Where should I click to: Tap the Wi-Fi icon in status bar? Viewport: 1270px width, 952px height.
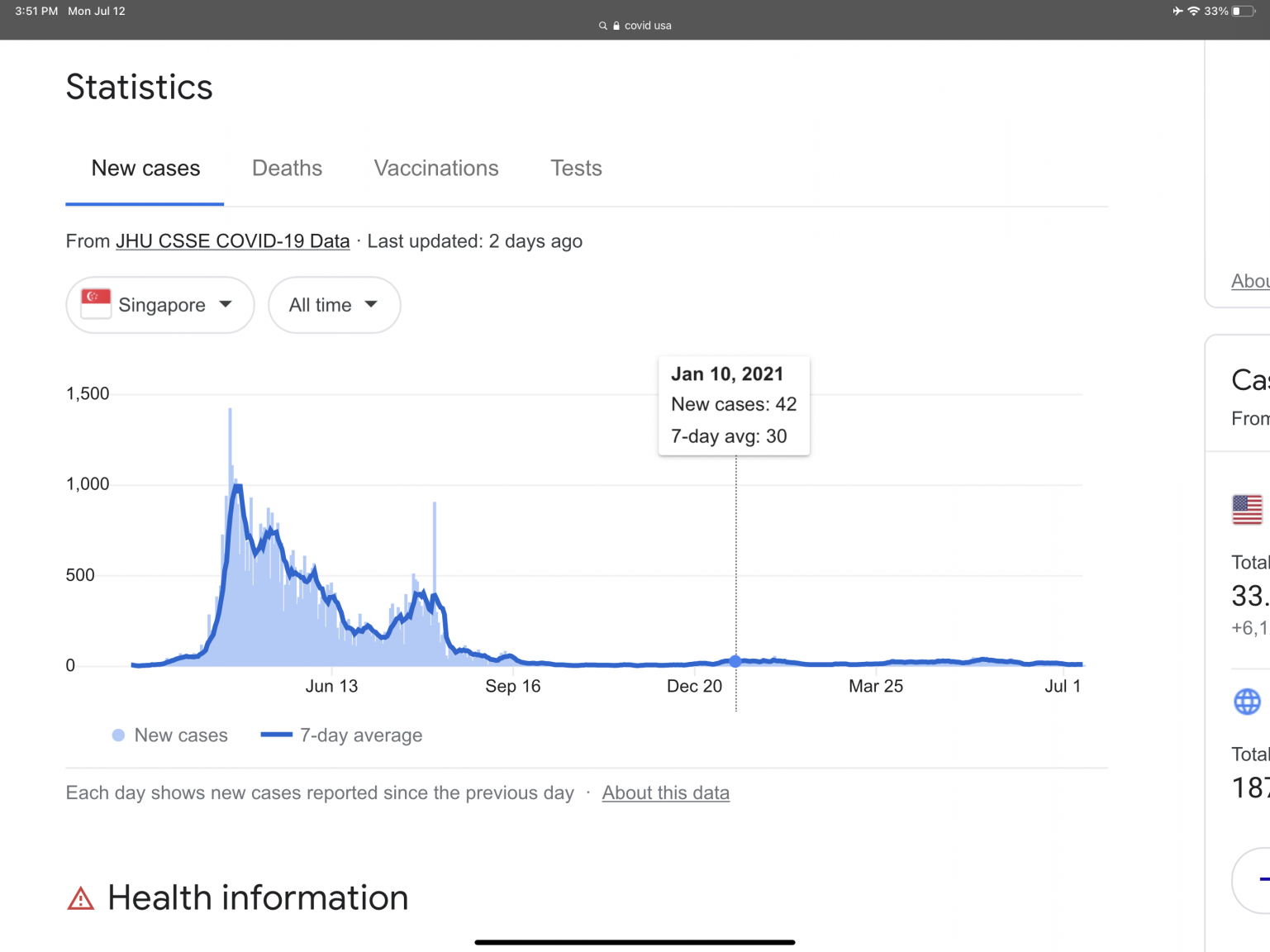pos(1193,11)
